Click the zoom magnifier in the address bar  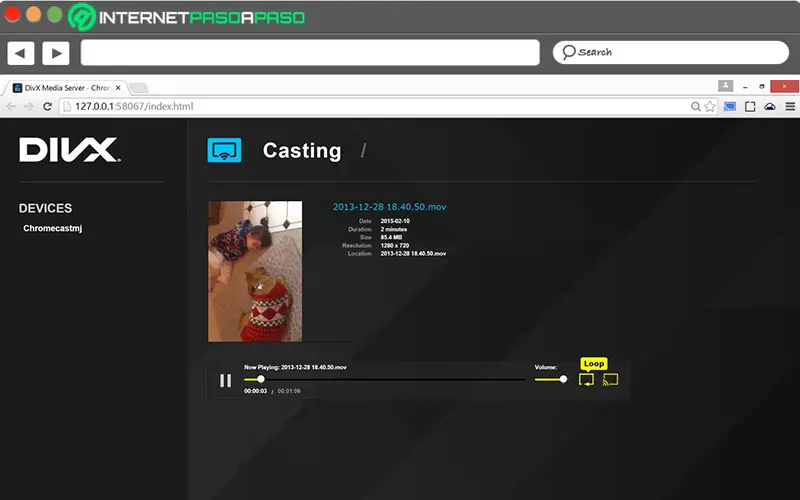tap(695, 106)
